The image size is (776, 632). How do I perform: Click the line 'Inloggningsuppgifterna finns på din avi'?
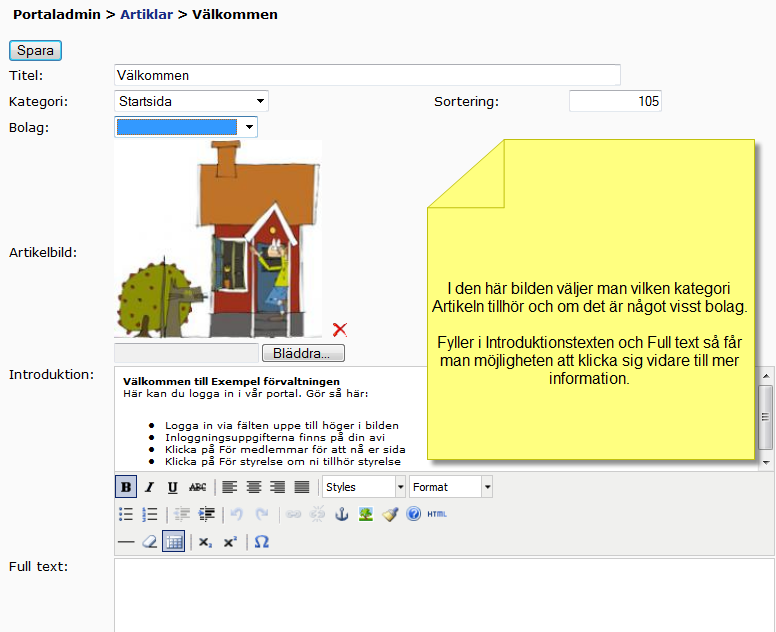pyautogui.click(x=275, y=438)
